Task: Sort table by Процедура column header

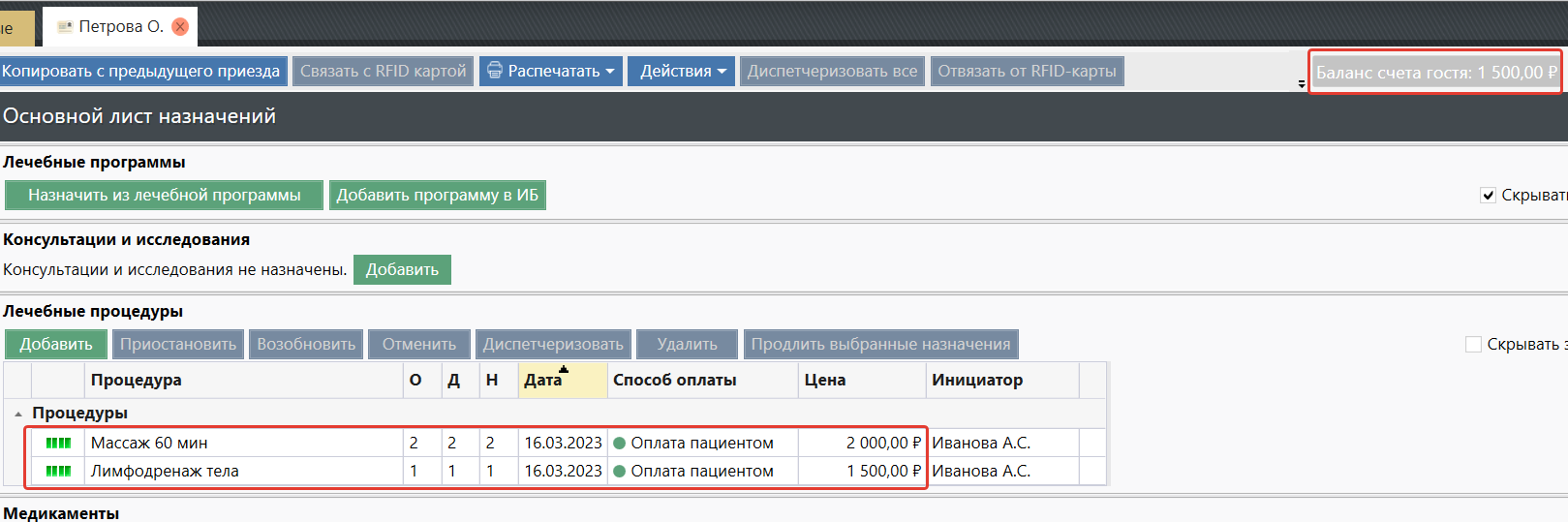Action: (136, 380)
